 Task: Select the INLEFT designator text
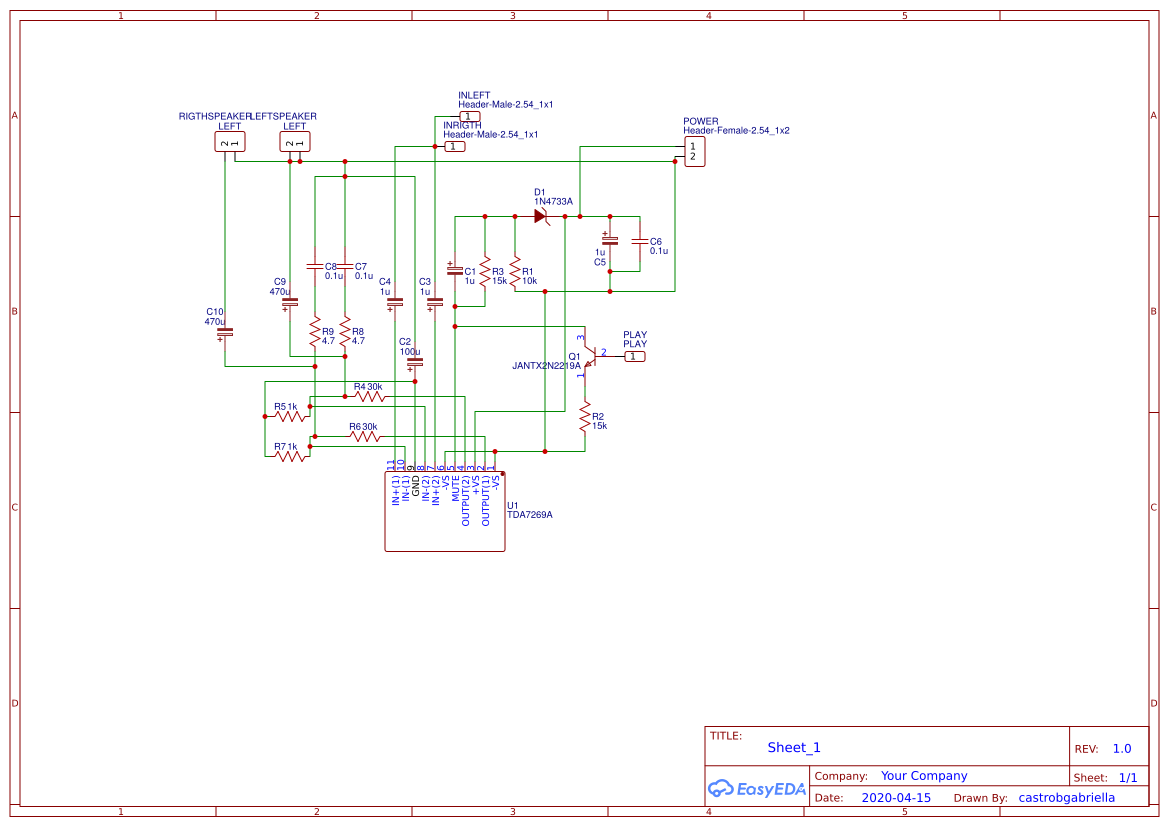[474, 95]
